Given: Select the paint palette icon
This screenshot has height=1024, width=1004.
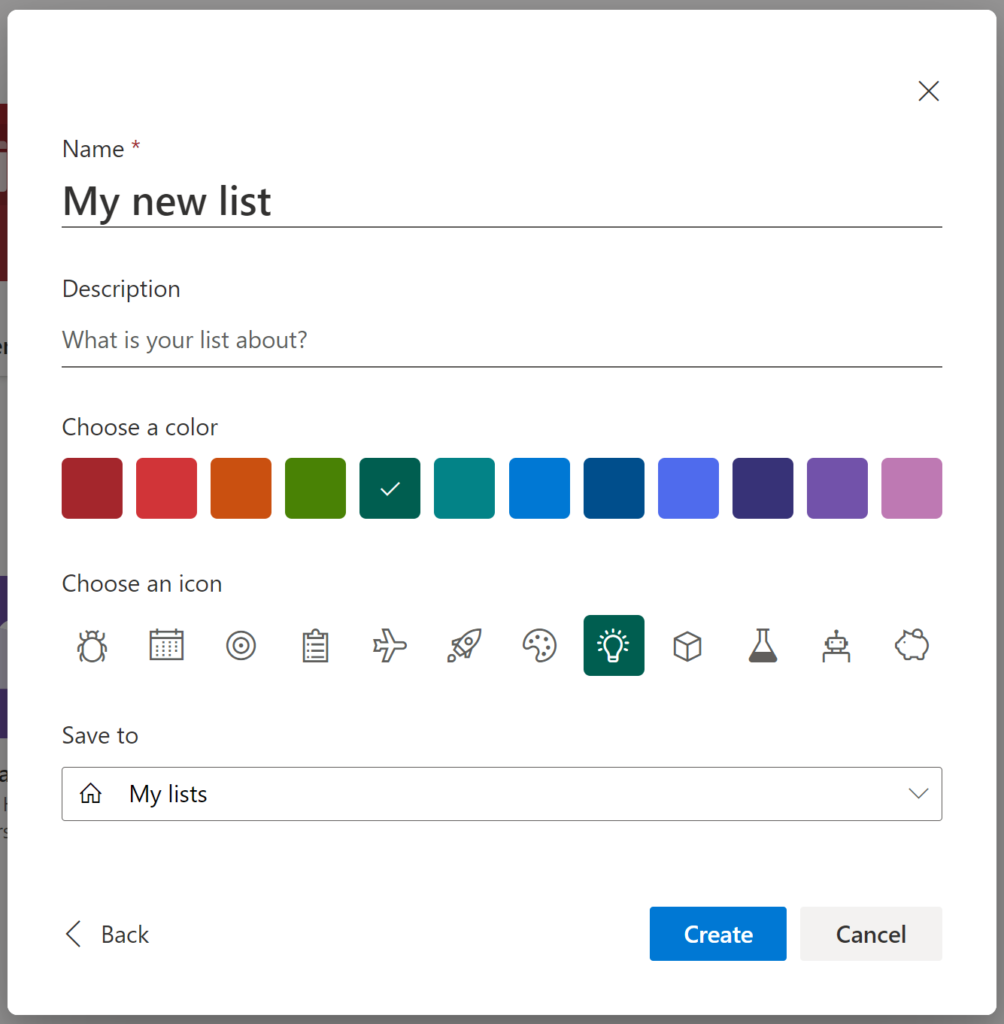Looking at the screenshot, I should tap(539, 645).
